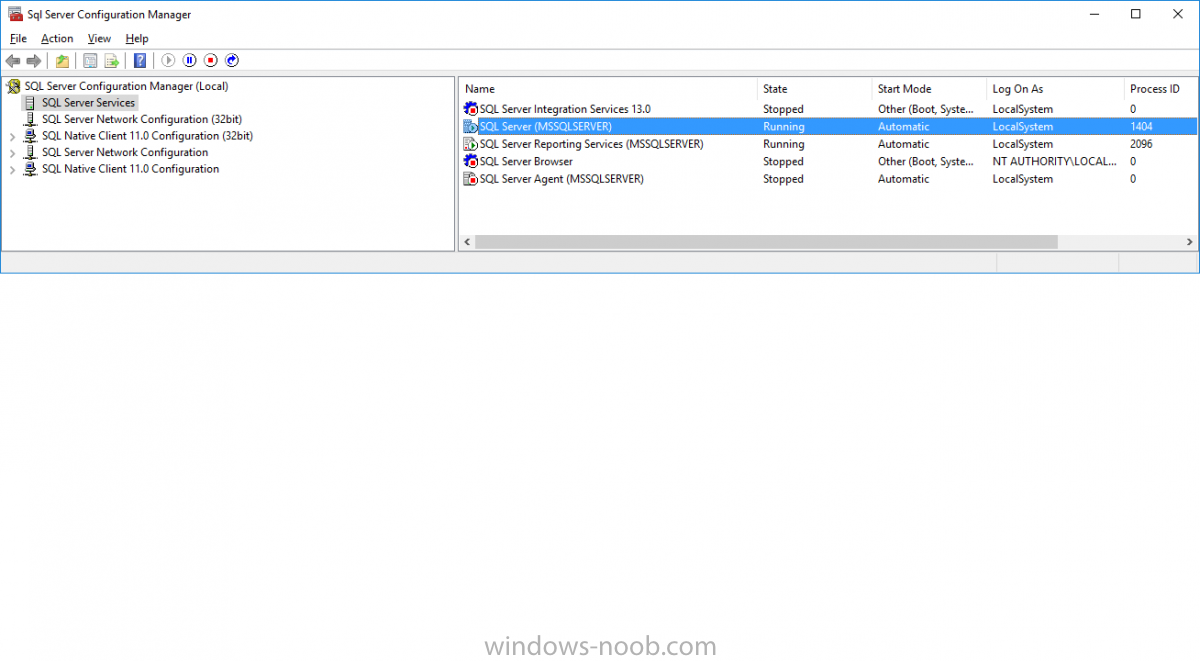This screenshot has height=661, width=1200.
Task: Click the Restart Service toolbar icon
Action: (232, 61)
